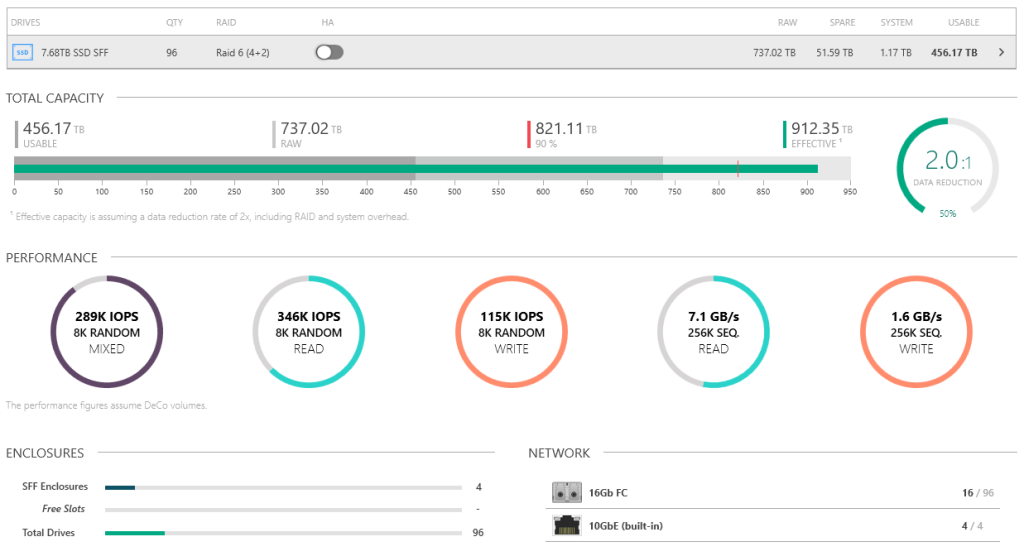
Task: Click the 16Gb FC port icon
Action: (x=564, y=493)
